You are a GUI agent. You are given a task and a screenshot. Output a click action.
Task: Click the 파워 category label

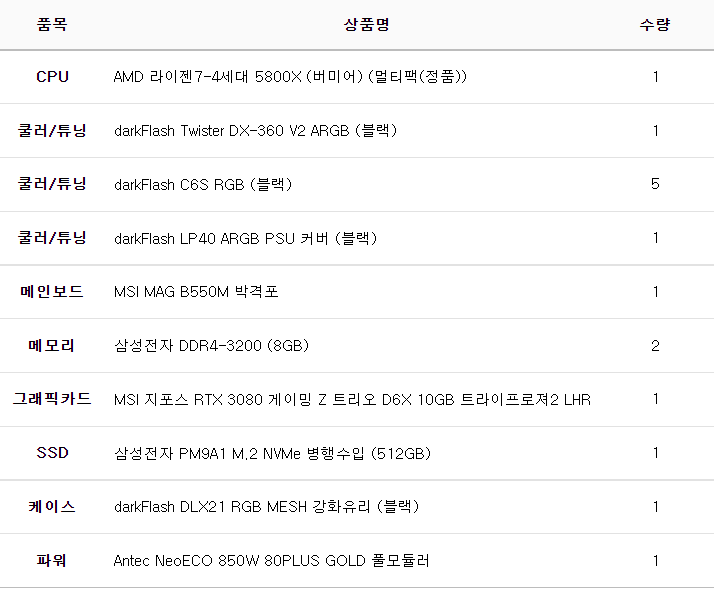coord(52,561)
